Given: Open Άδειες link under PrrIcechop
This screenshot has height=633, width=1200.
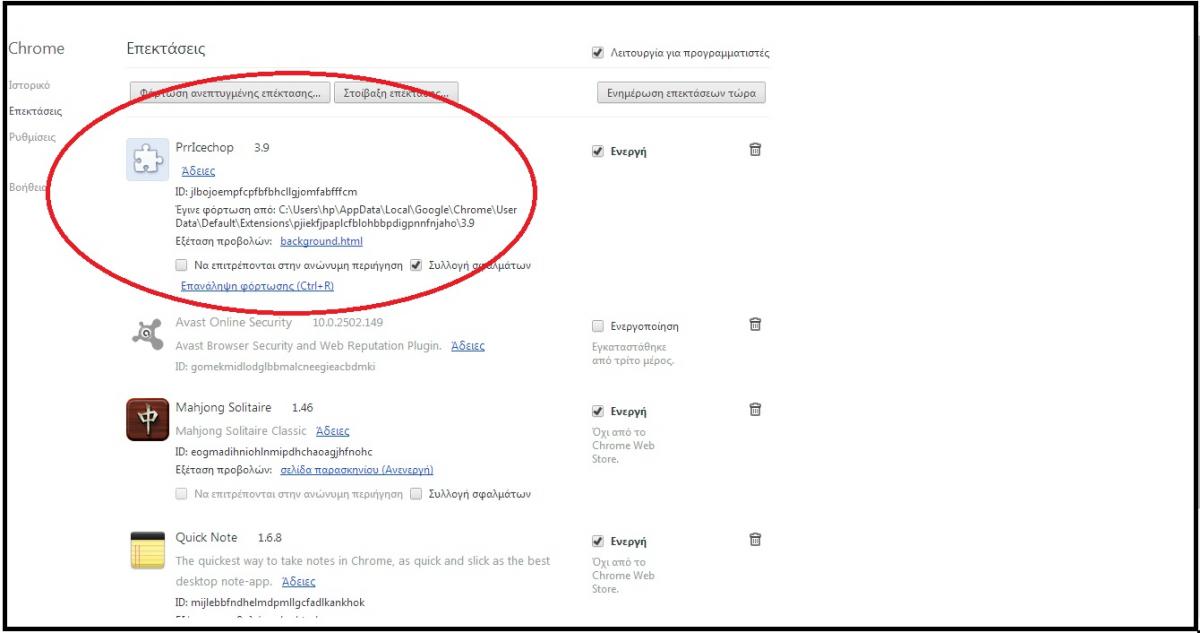Looking at the screenshot, I should 198,171.
